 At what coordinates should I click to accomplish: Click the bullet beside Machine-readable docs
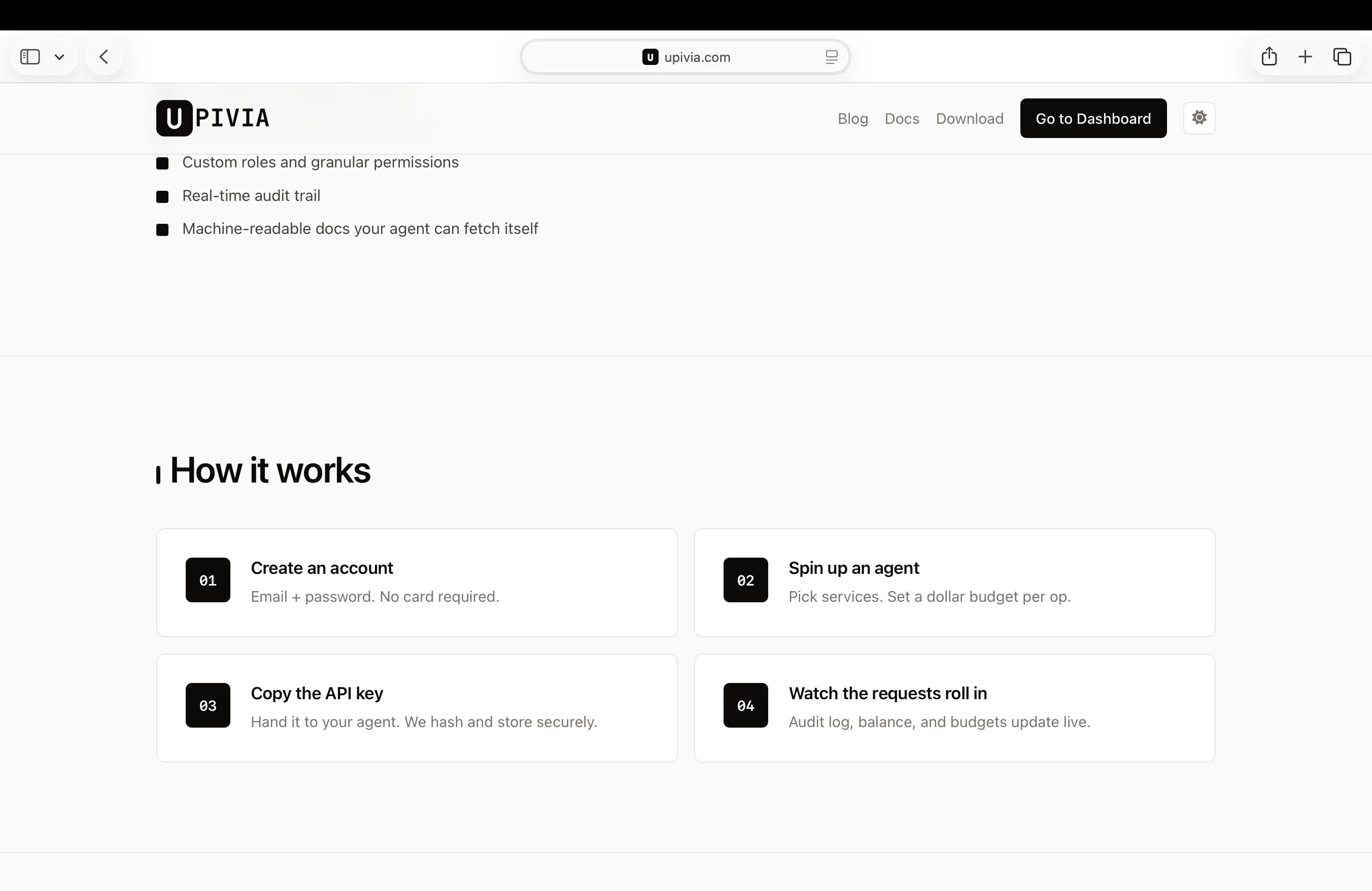[162, 230]
